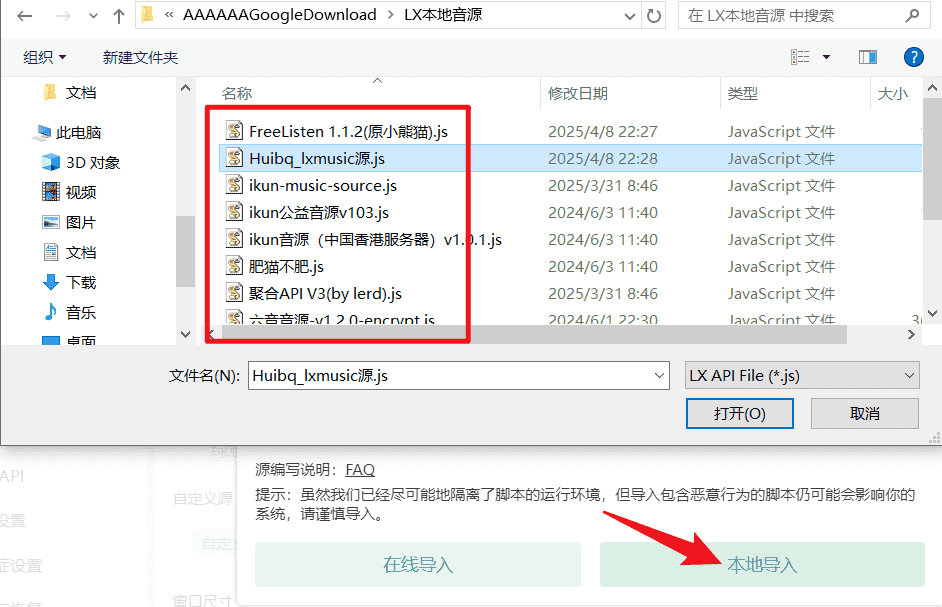
Task: Open the view options dropdown arrow
Action: (827, 57)
